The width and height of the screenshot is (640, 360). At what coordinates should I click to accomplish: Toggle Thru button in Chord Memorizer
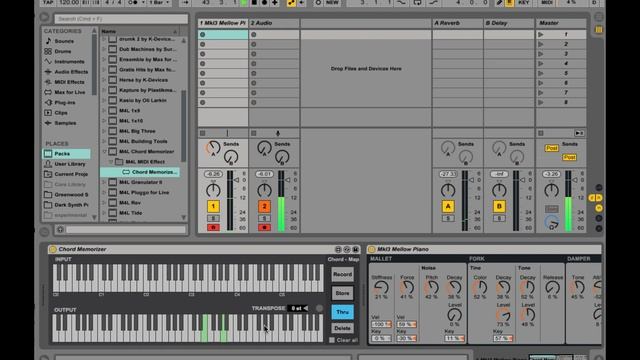pyautogui.click(x=342, y=312)
